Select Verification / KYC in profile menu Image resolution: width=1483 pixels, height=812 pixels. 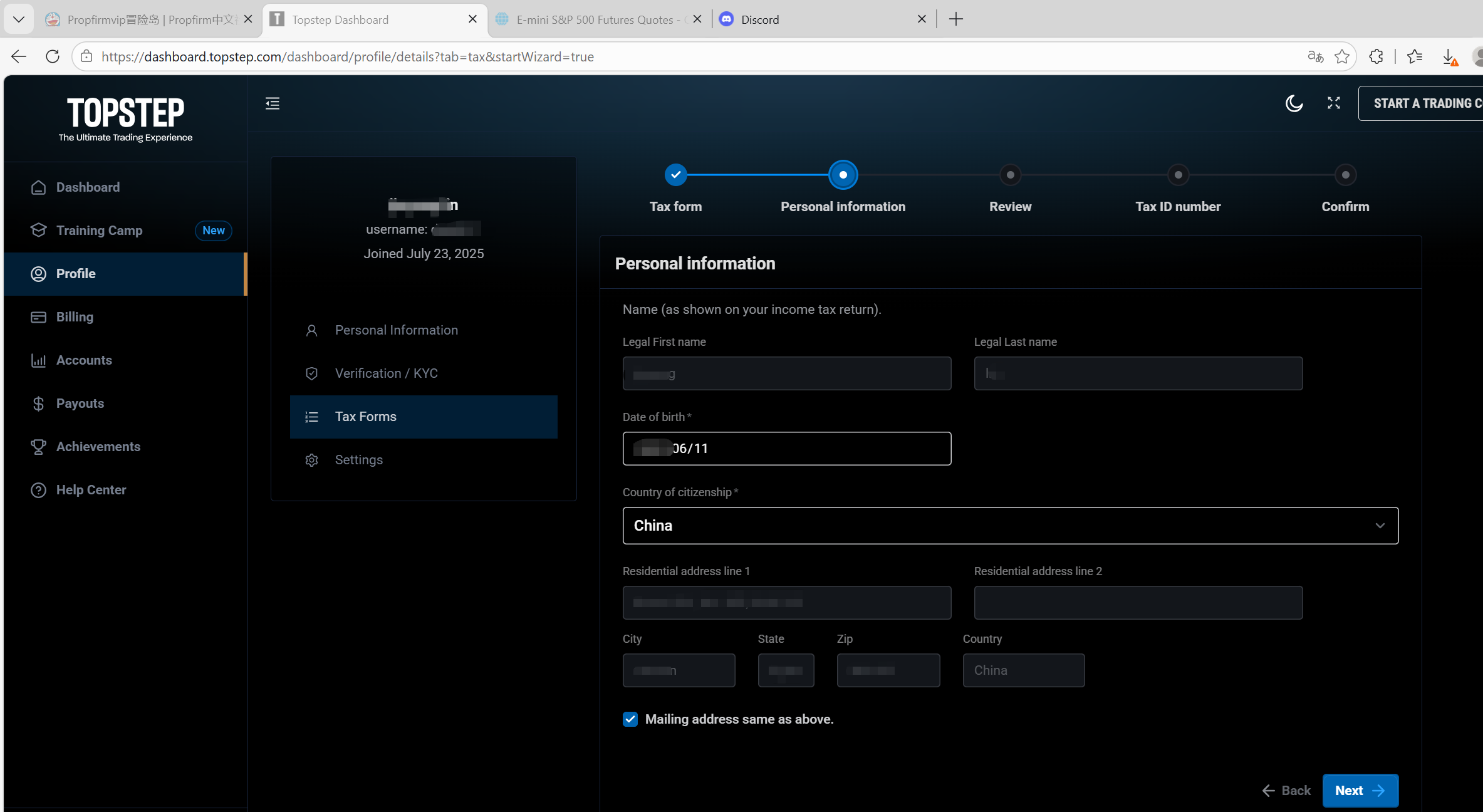(424, 373)
